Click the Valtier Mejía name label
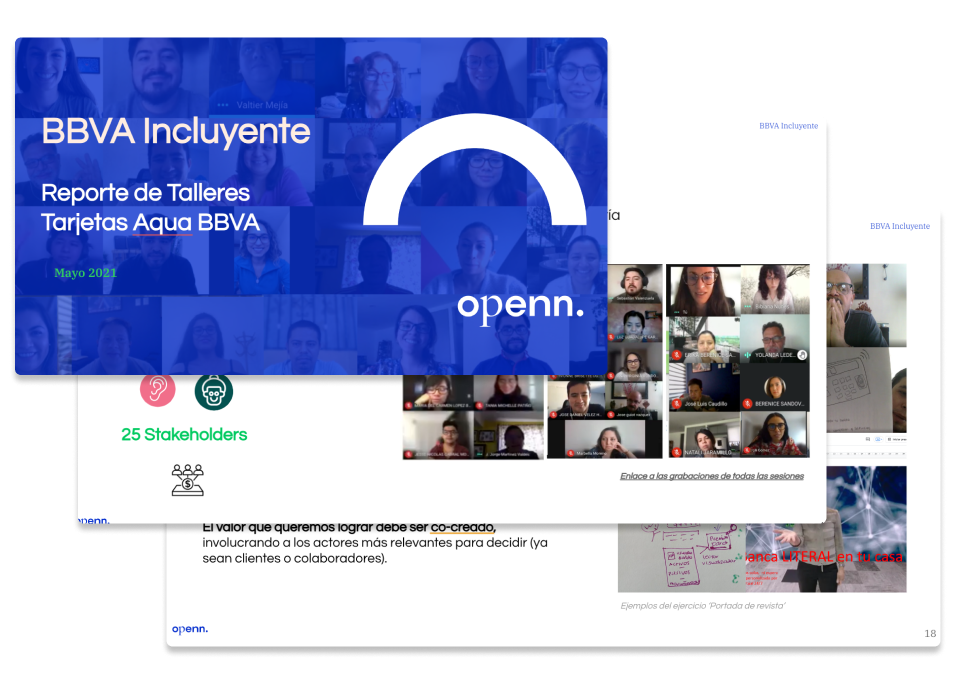This screenshot has height=675, width=962. pos(261,105)
